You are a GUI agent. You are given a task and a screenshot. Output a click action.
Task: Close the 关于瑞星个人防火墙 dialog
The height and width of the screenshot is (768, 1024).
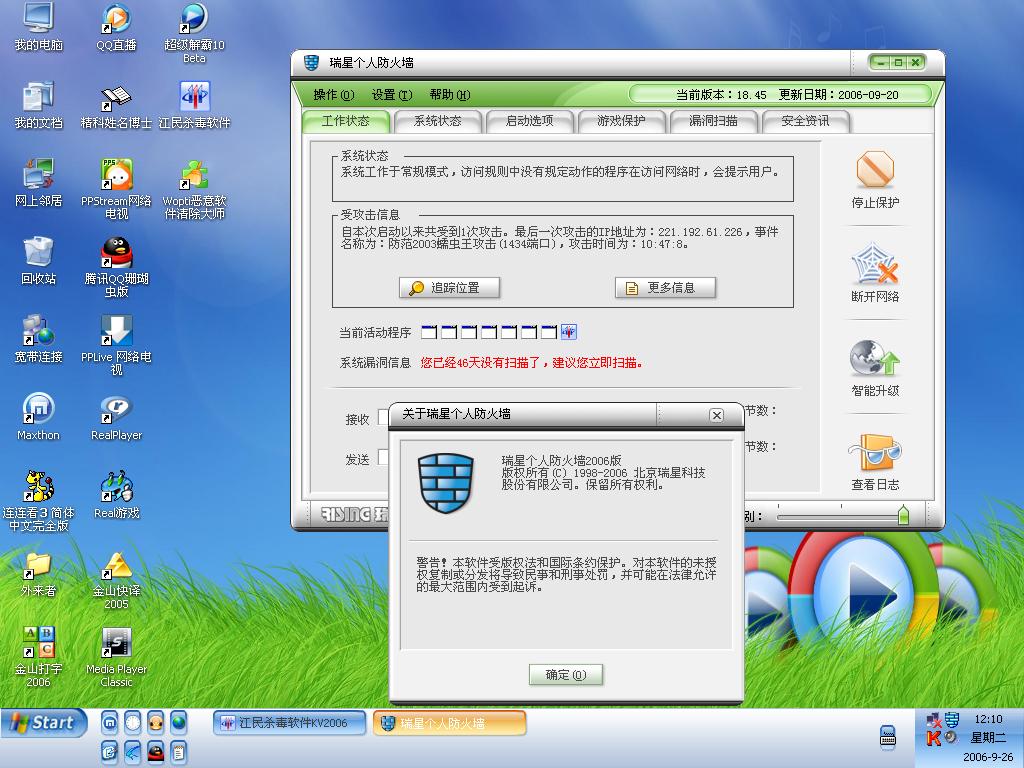pos(716,415)
